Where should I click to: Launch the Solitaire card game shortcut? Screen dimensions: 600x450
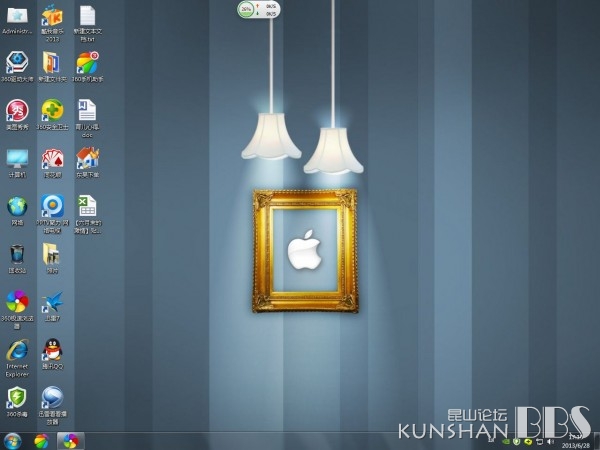coord(52,158)
